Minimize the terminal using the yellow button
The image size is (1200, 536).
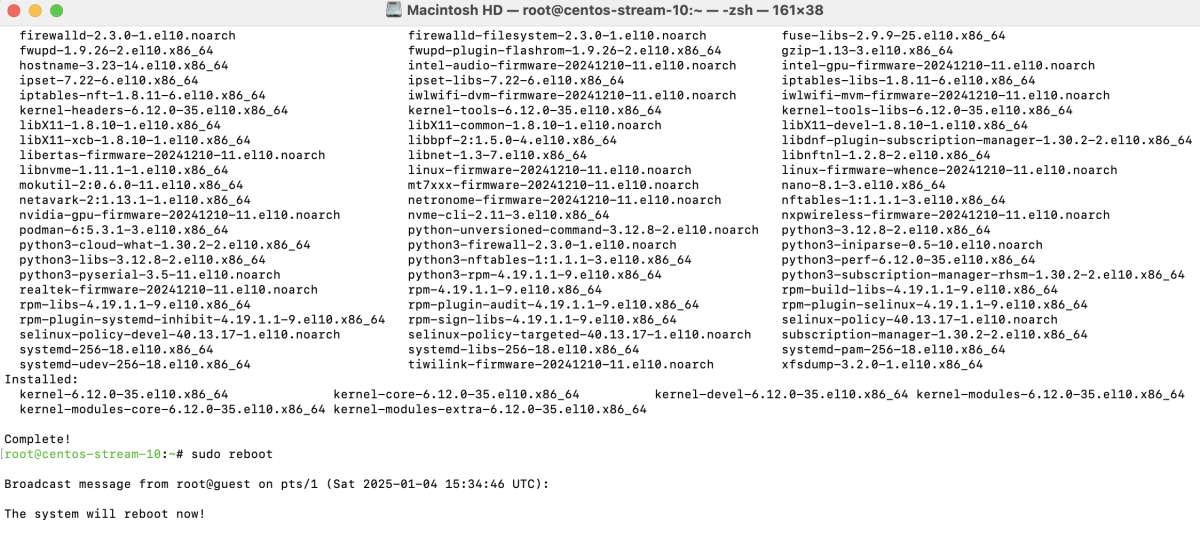tap(33, 10)
